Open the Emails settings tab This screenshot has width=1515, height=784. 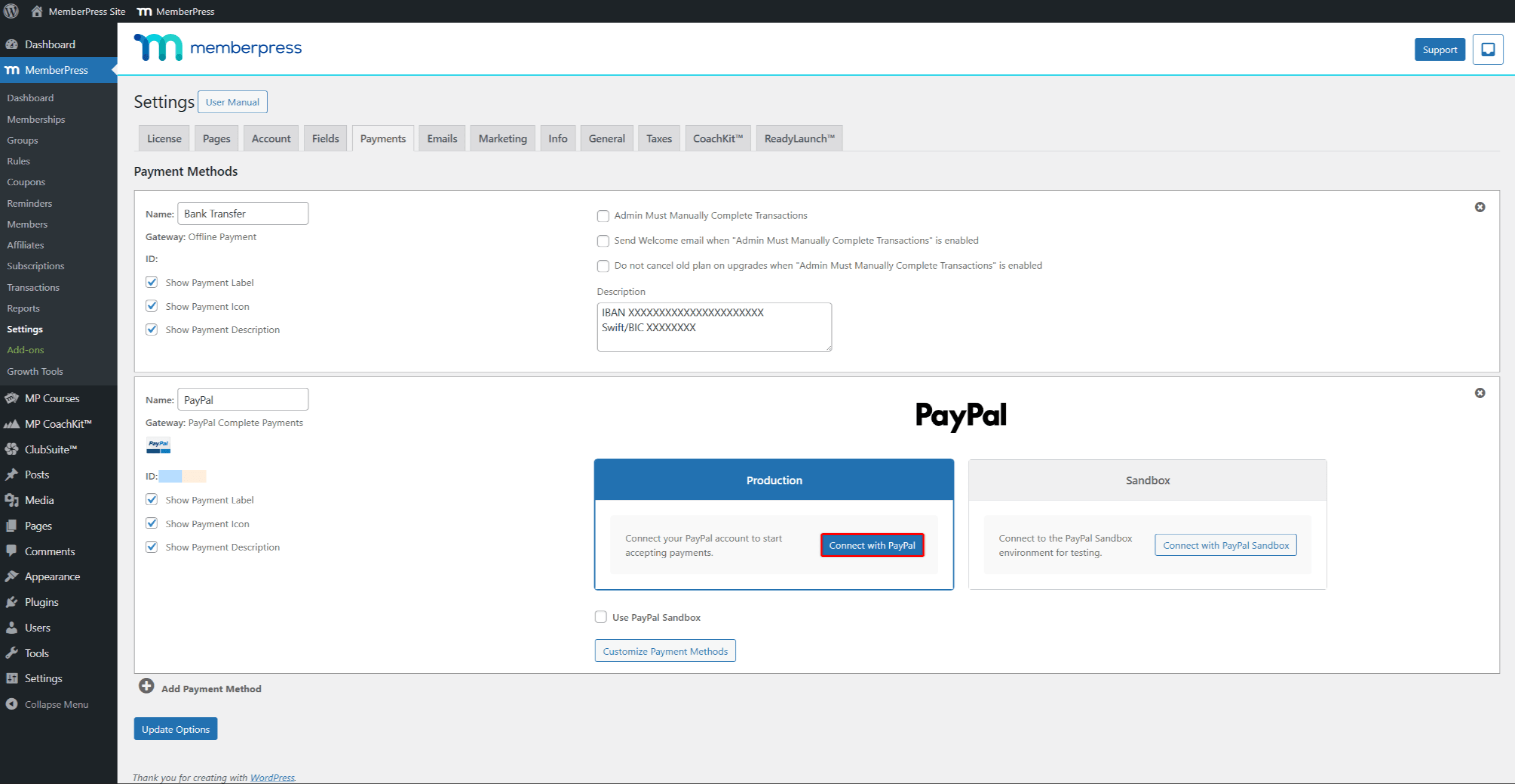tap(441, 138)
